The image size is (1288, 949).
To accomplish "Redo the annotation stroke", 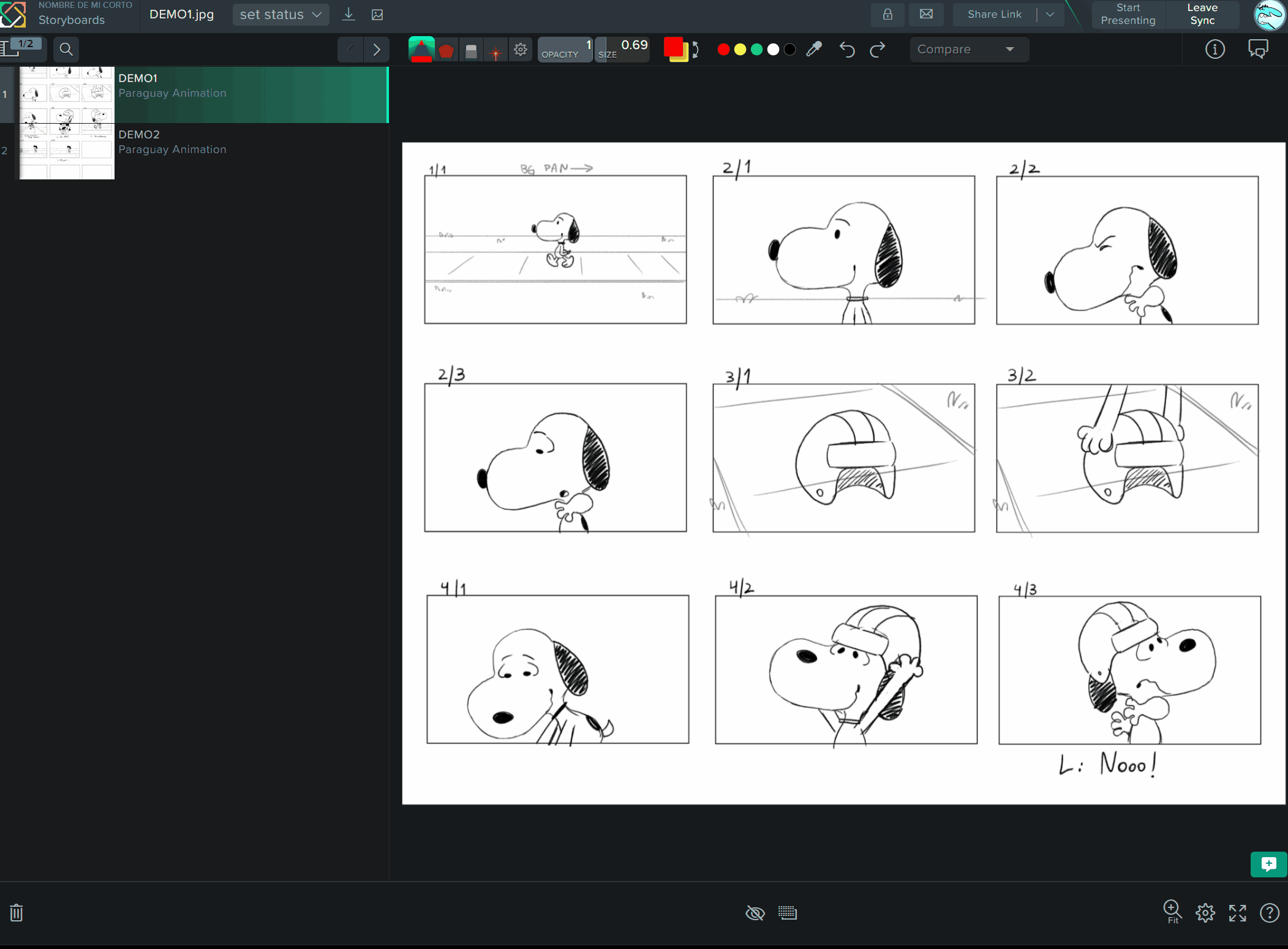I will (x=878, y=50).
